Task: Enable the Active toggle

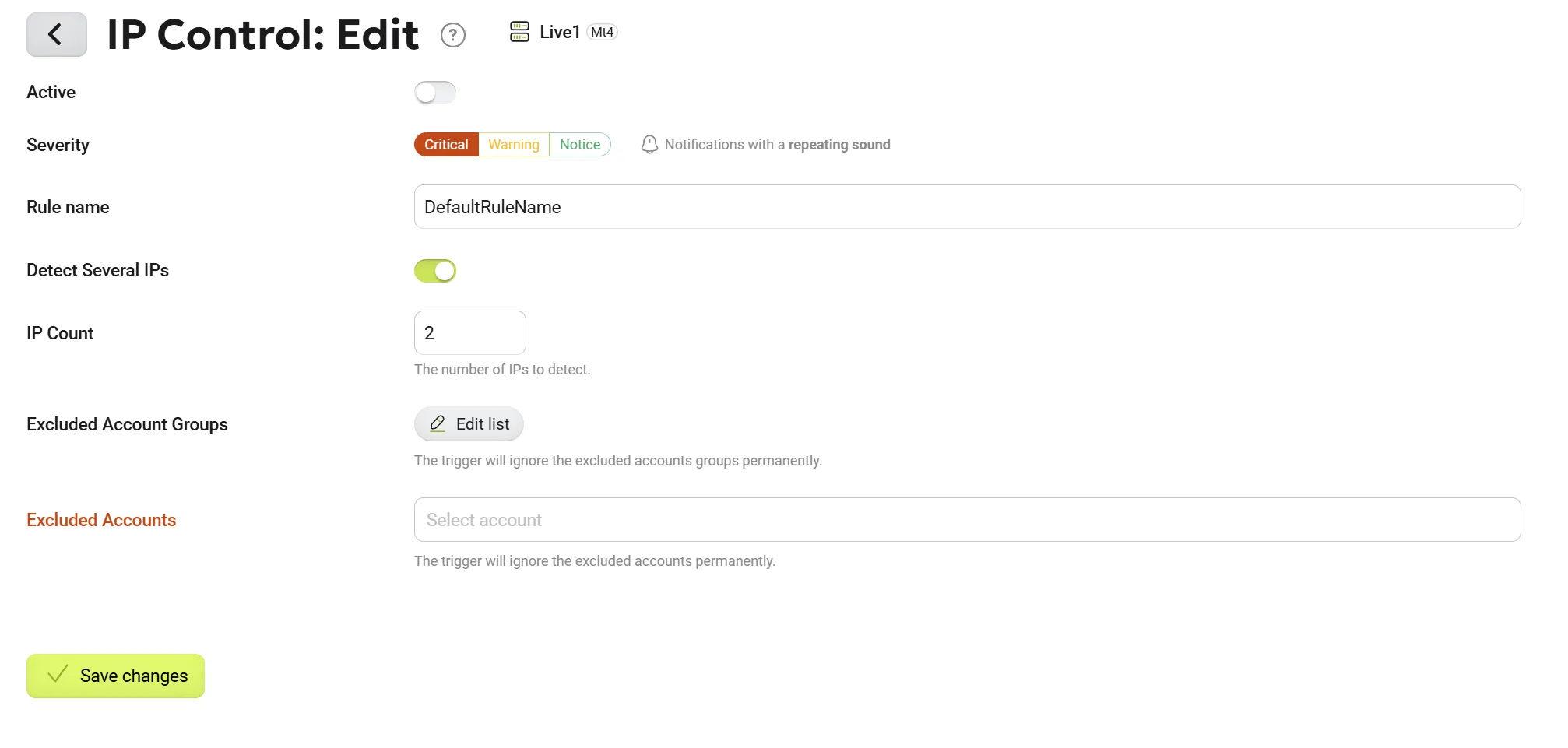Action: pos(435,93)
